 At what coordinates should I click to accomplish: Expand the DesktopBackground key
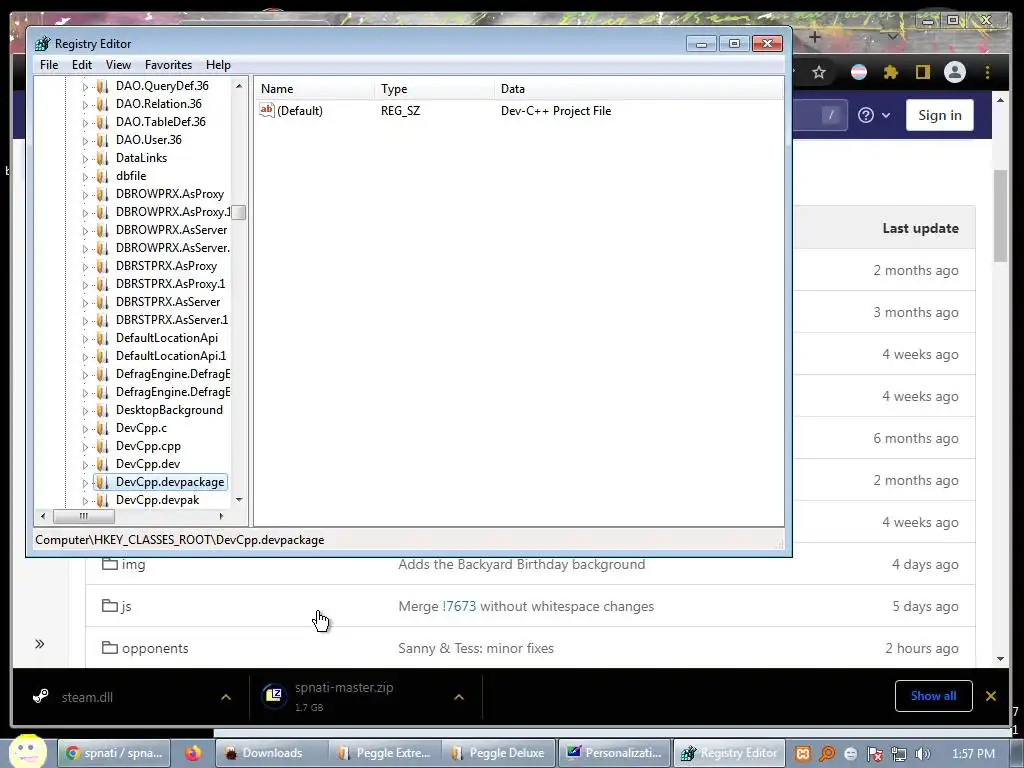(85, 410)
